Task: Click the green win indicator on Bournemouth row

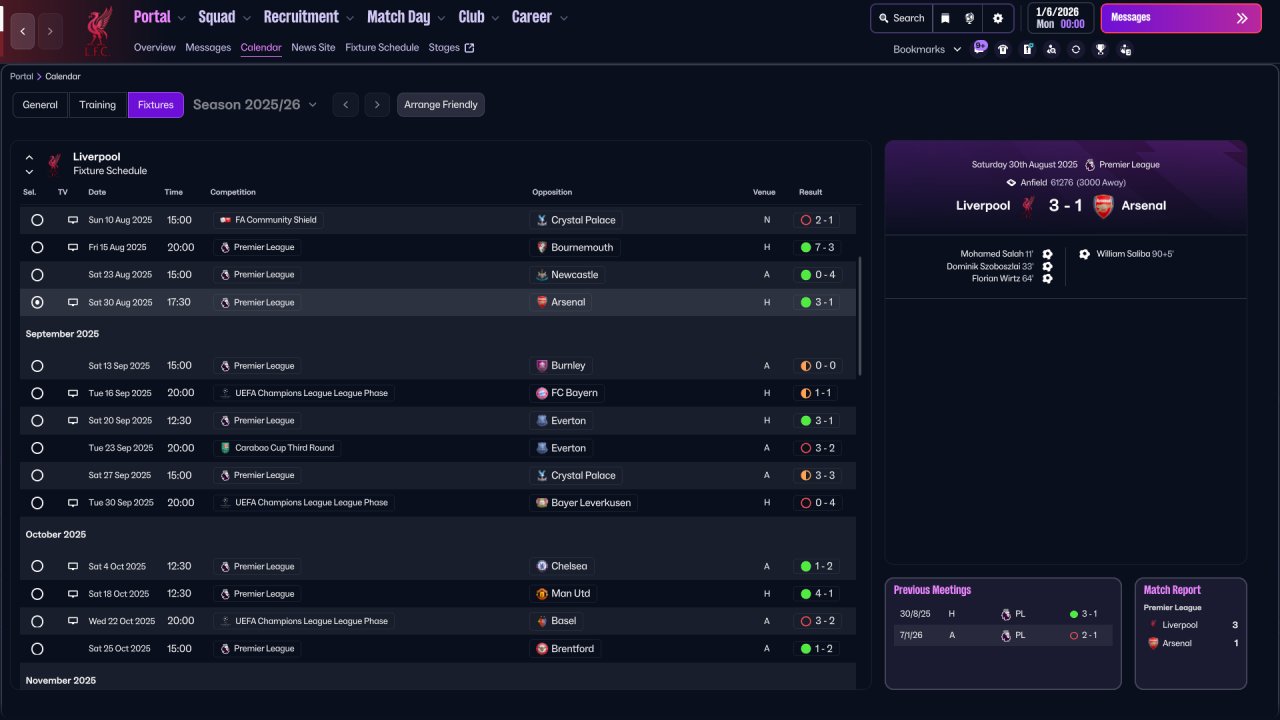Action: point(806,247)
